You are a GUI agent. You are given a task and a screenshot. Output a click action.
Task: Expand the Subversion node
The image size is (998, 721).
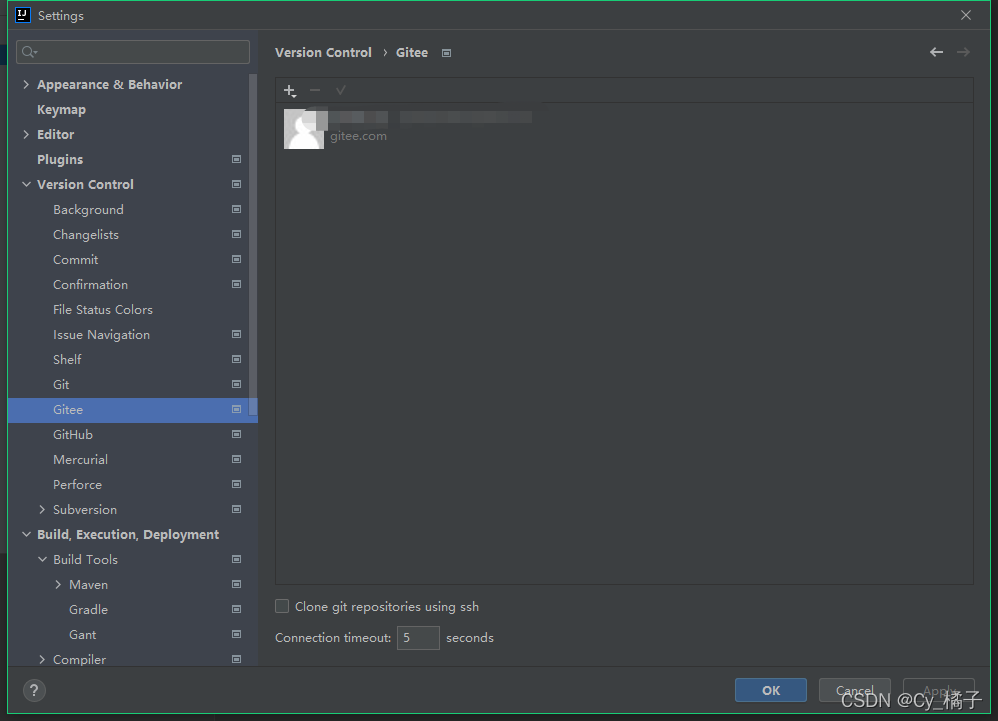pyautogui.click(x=42, y=510)
